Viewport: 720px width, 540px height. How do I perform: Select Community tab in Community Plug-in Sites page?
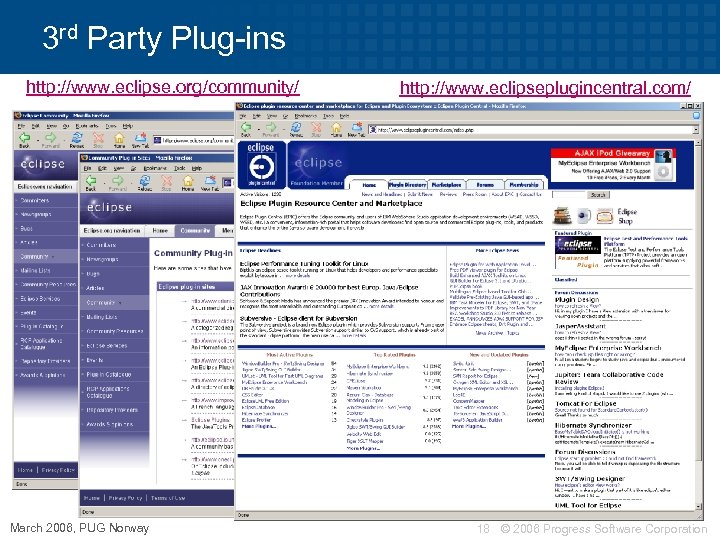click(195, 231)
